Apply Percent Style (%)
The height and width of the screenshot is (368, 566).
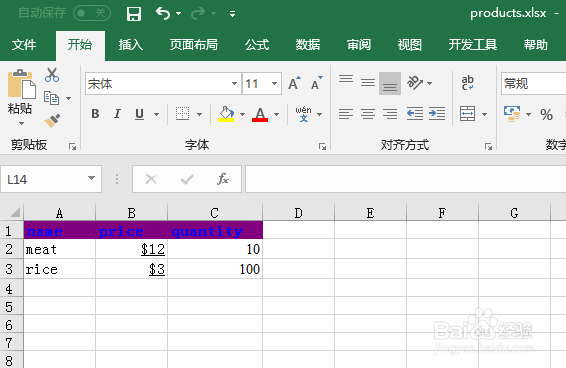547,114
